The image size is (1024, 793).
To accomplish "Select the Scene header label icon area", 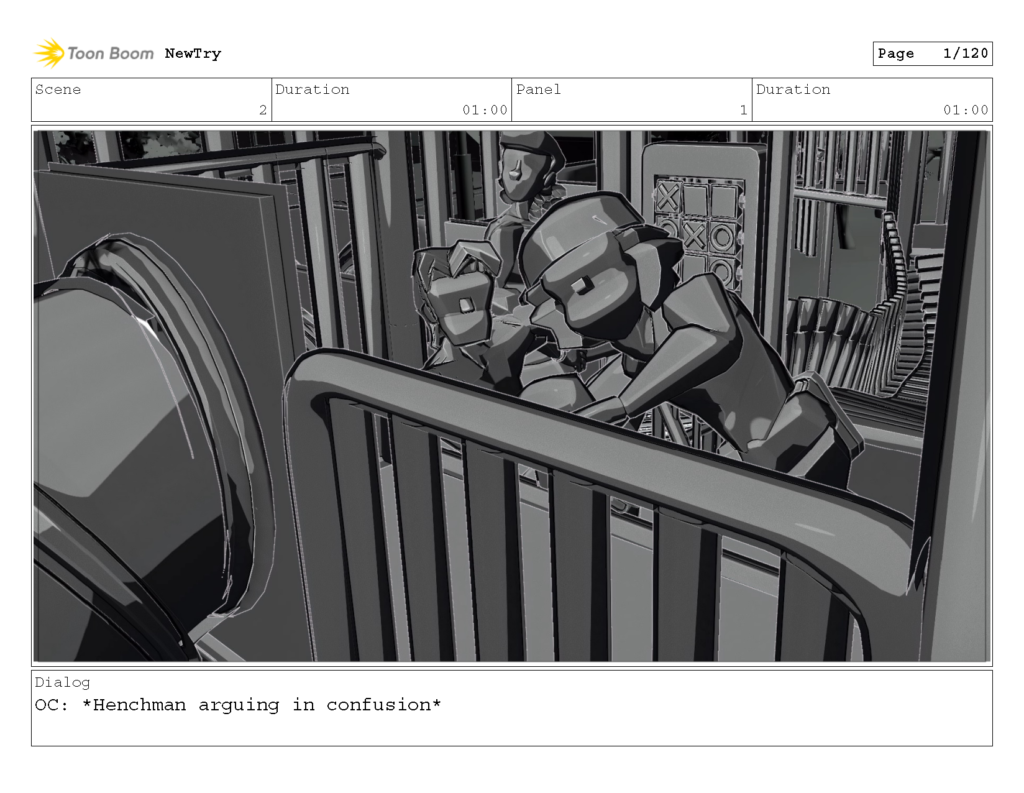I will coord(60,90).
